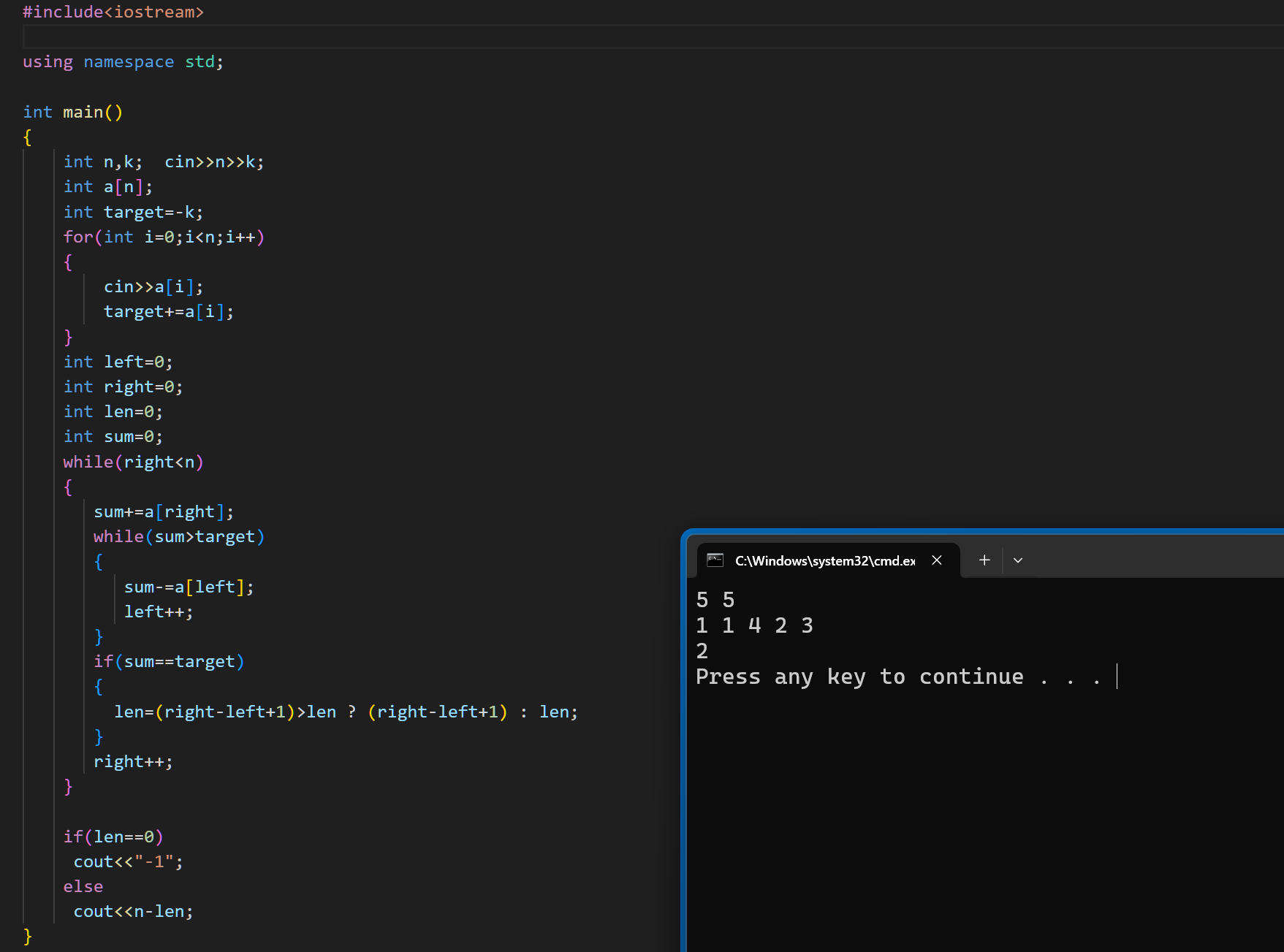Click the 'int main()' line

point(73,112)
